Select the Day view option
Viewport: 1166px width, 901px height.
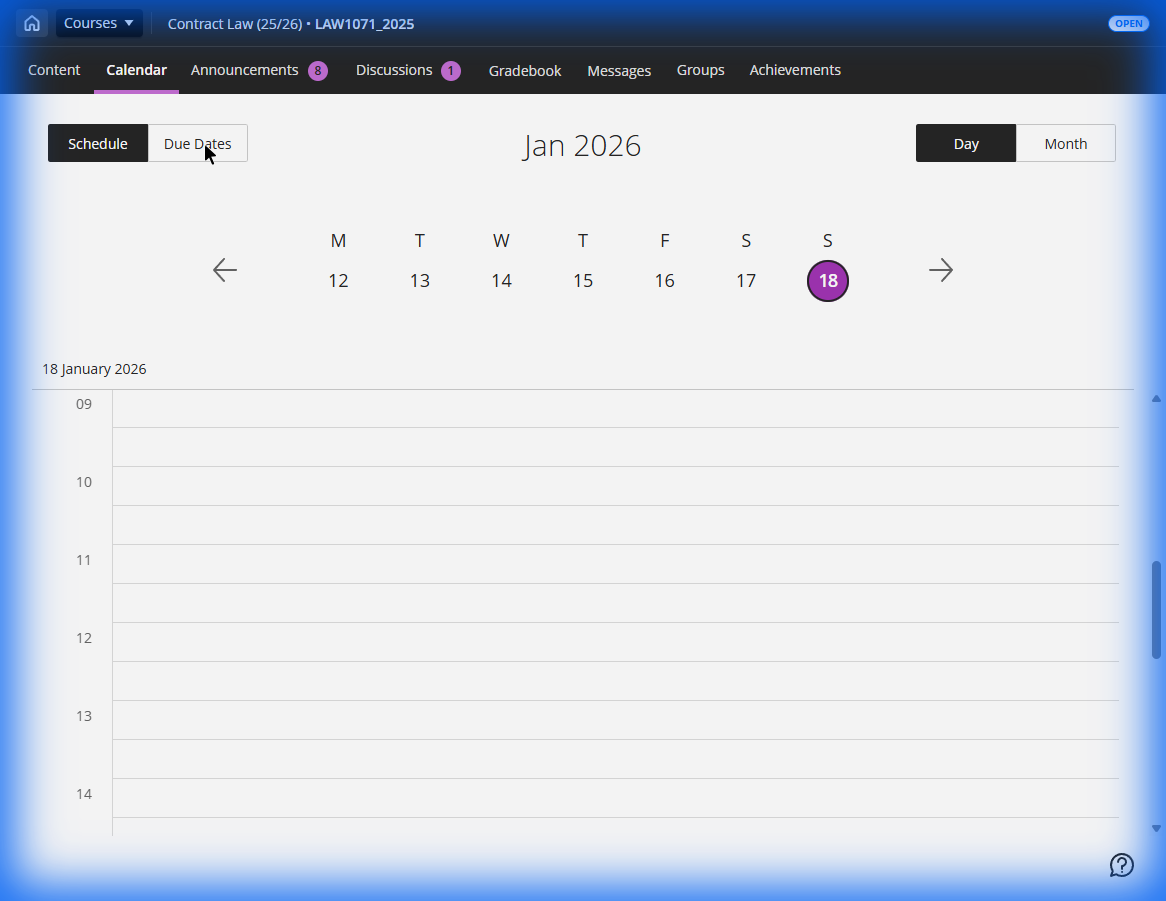pos(965,143)
